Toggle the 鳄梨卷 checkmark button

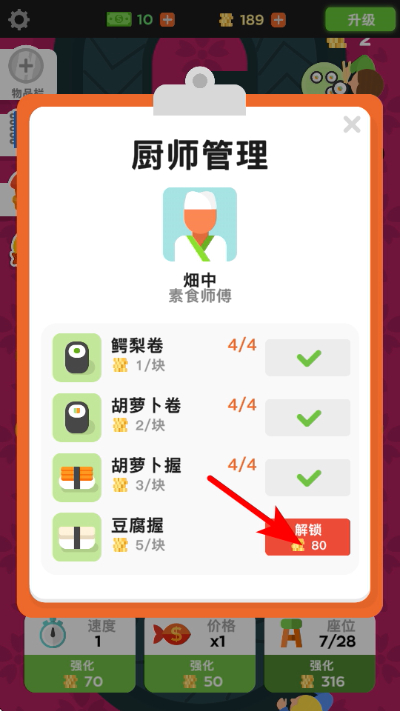[307, 357]
